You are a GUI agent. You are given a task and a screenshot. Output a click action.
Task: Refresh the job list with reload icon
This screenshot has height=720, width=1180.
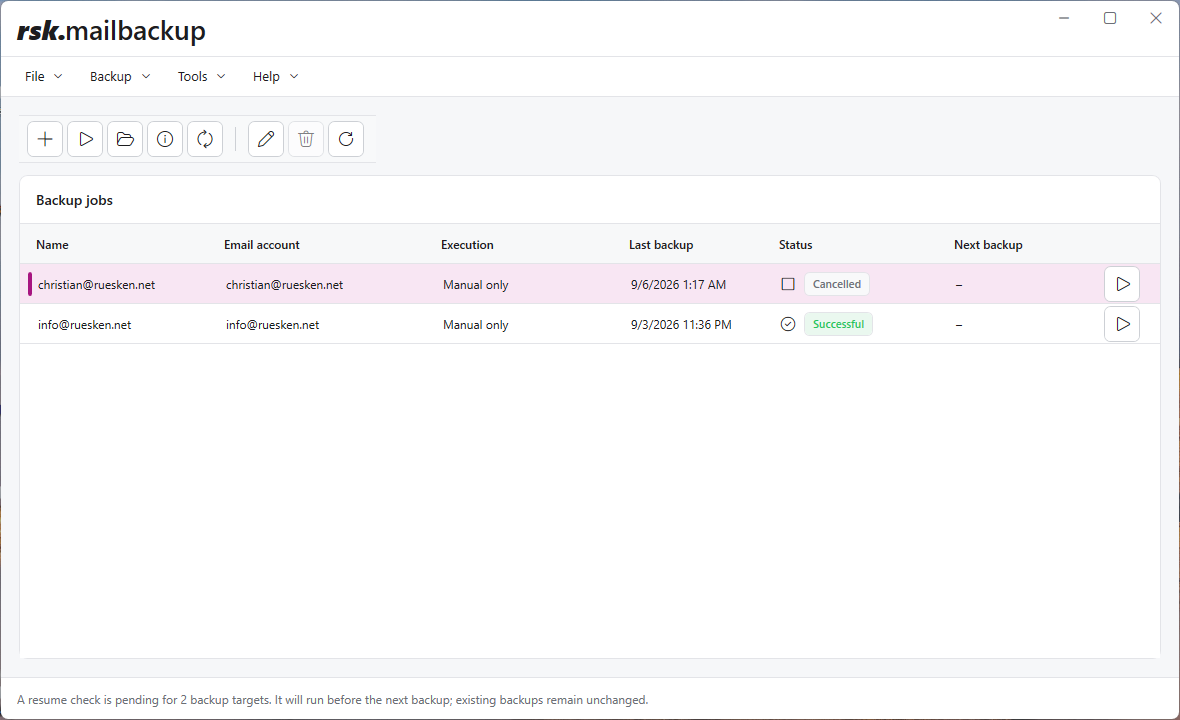tap(346, 139)
